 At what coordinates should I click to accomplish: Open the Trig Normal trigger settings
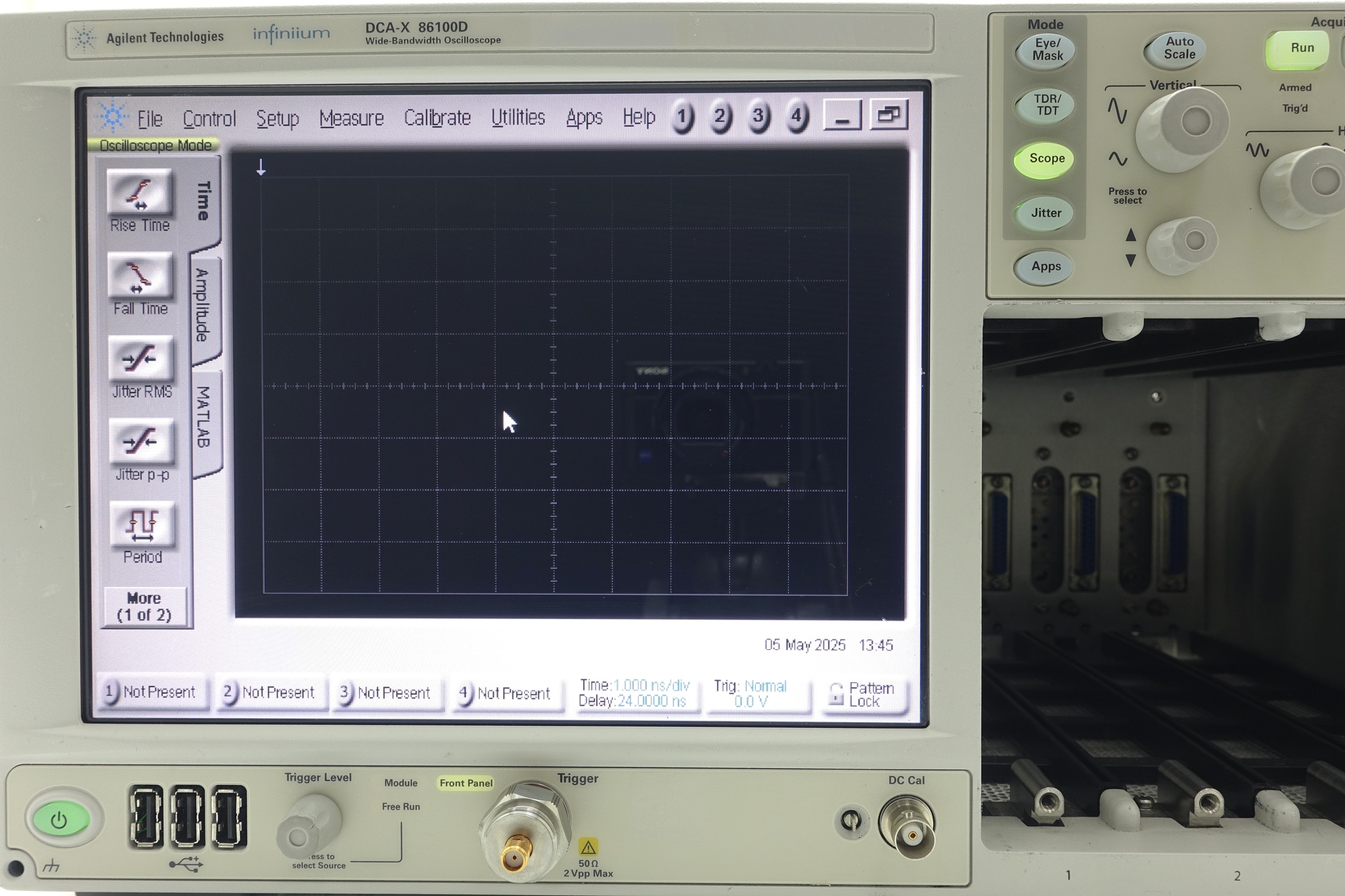757,694
